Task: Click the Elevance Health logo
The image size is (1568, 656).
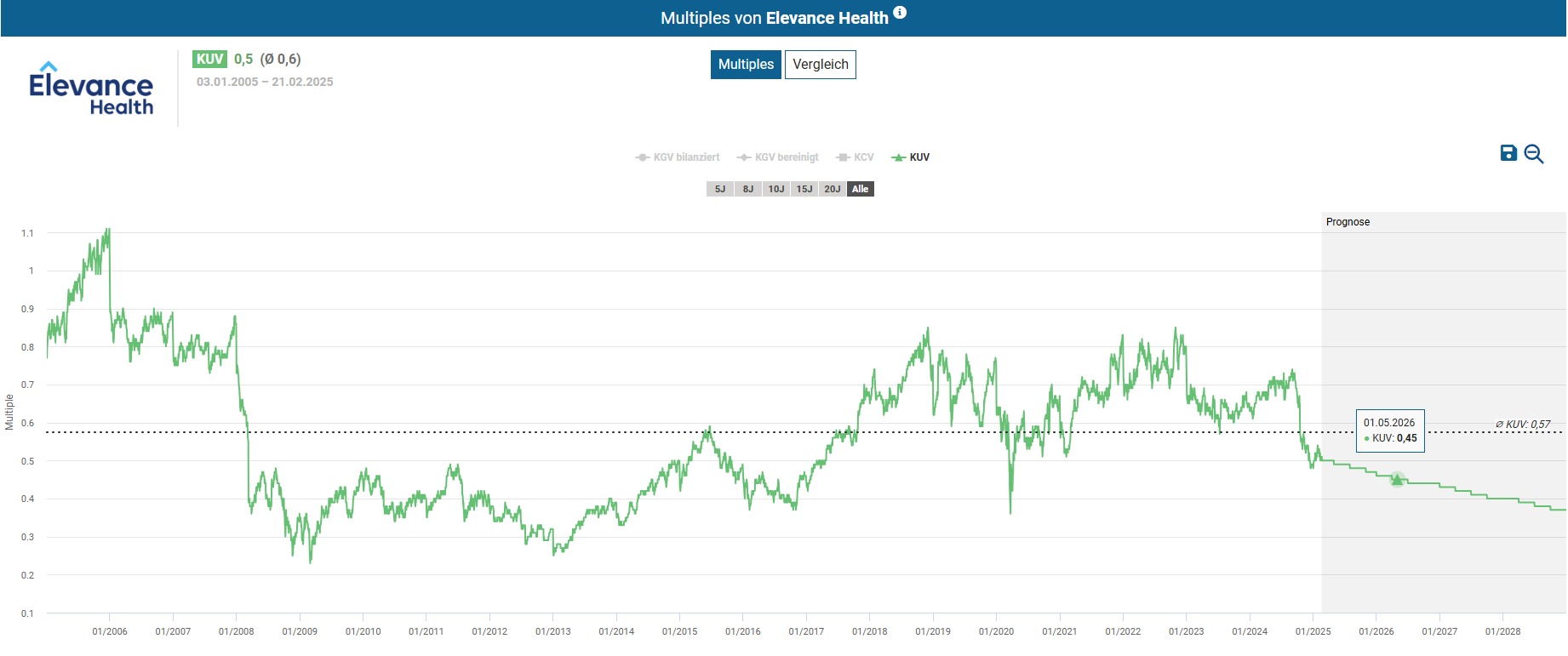Action: [x=91, y=88]
